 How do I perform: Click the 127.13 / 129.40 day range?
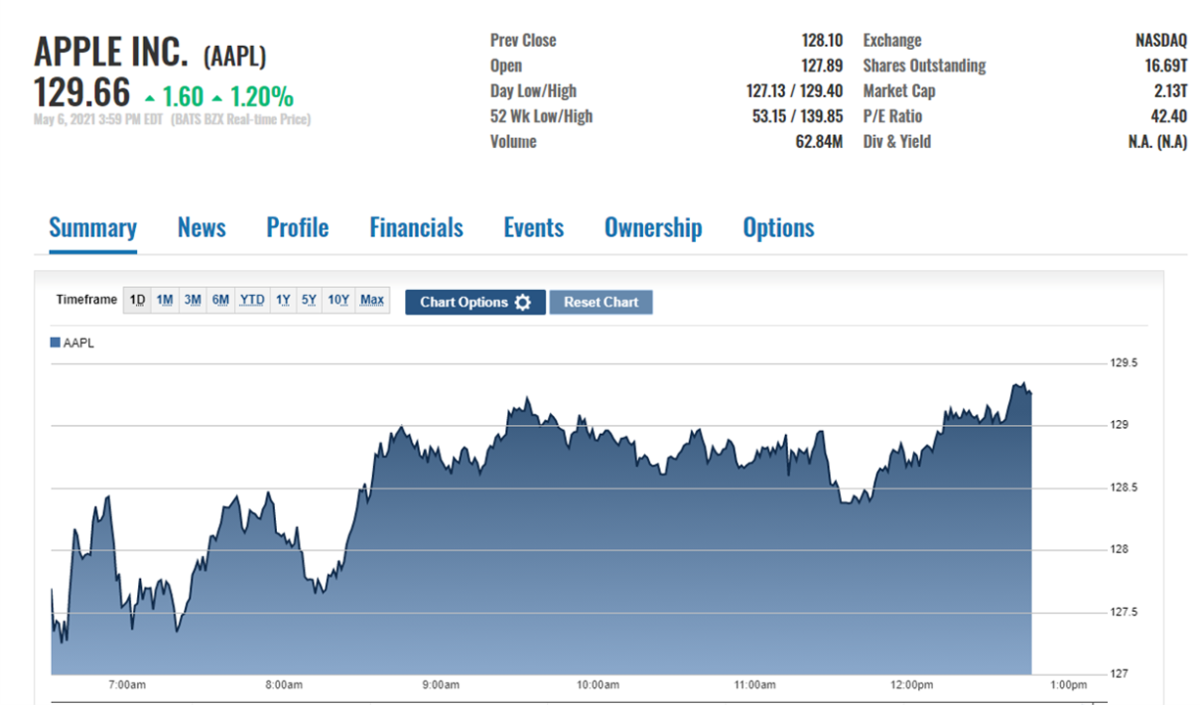795,91
